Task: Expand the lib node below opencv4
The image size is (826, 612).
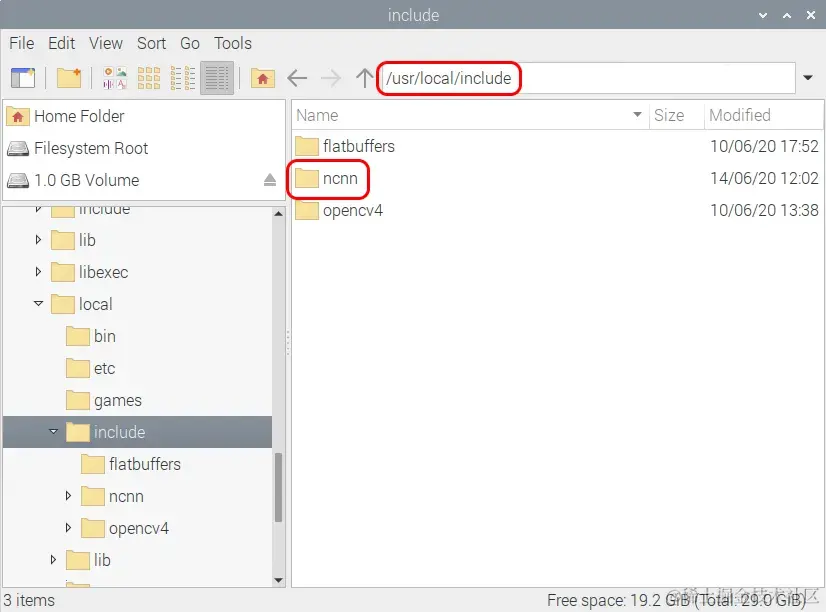Action: [x=53, y=560]
